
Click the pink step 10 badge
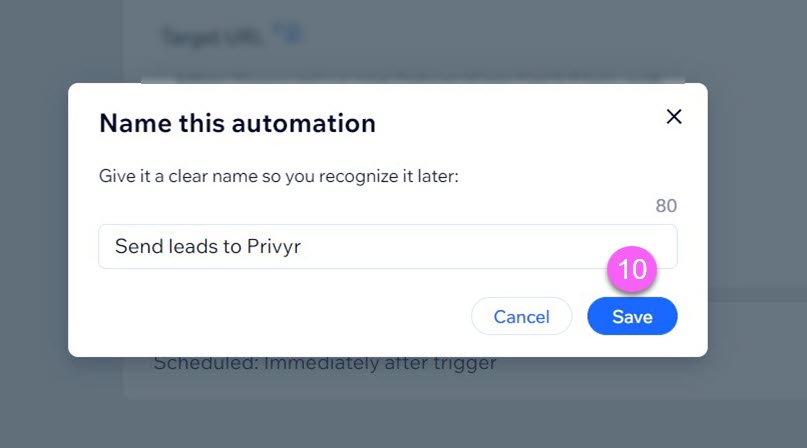[x=632, y=269]
